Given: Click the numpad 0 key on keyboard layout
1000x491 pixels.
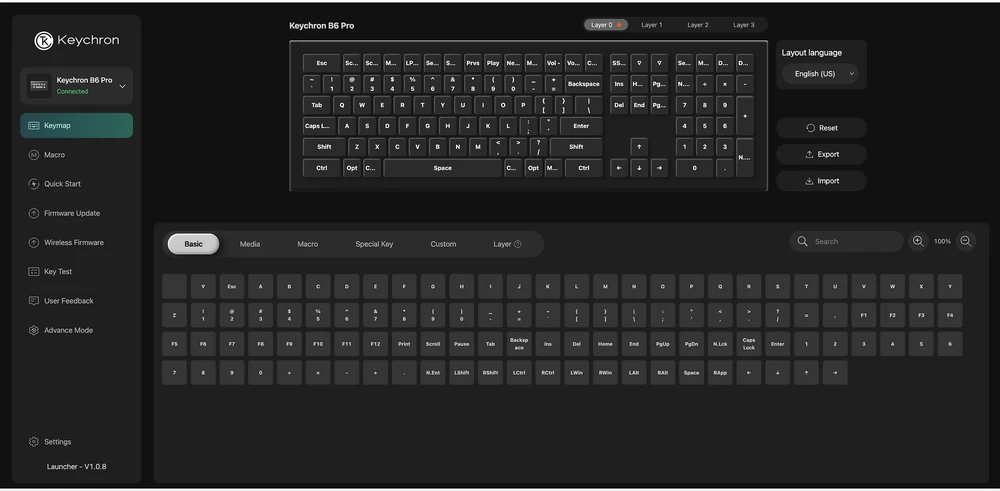Looking at the screenshot, I should (x=695, y=168).
